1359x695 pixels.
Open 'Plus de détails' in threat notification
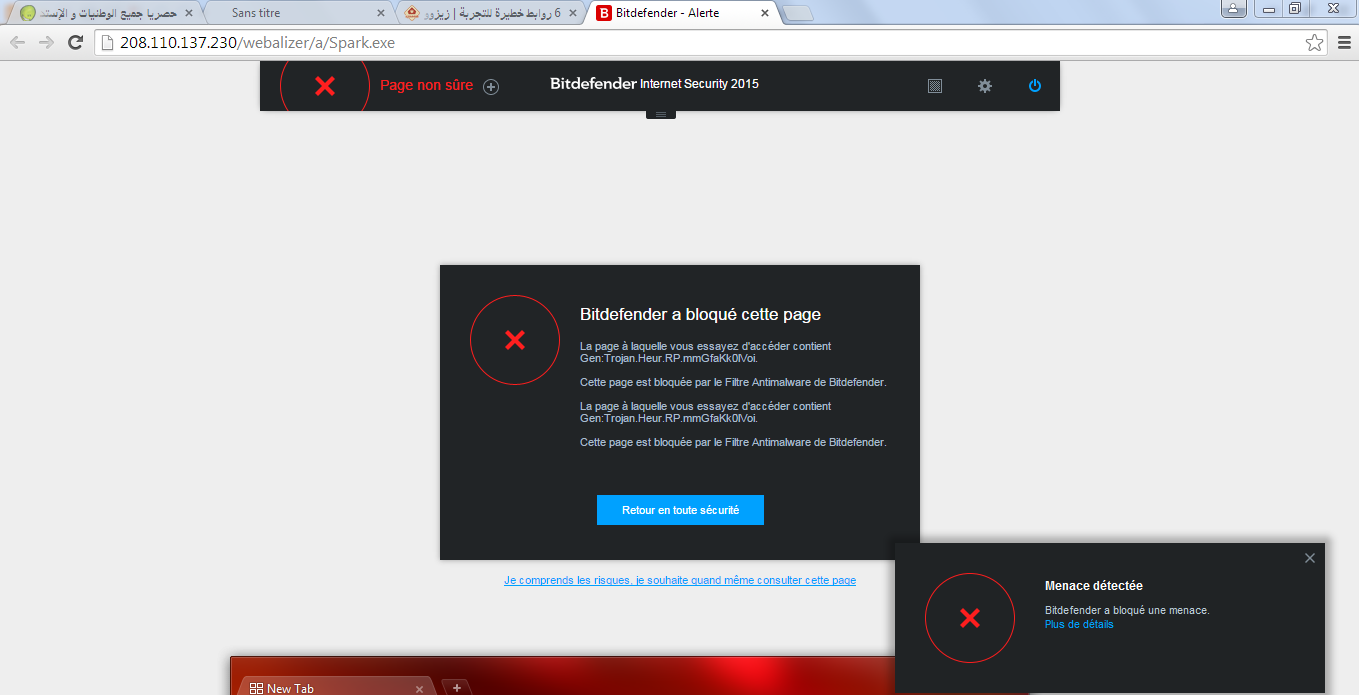coord(1079,624)
